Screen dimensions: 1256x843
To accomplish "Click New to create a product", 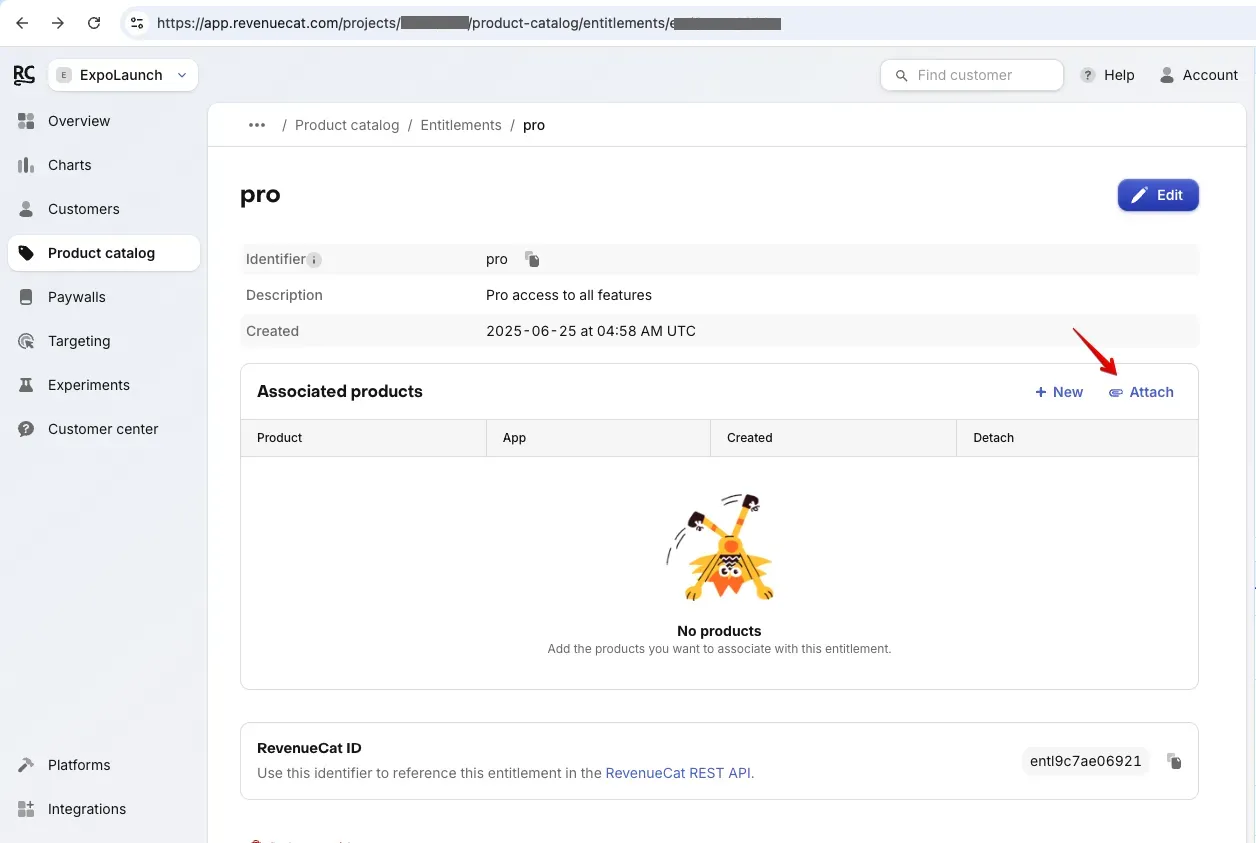I will point(1059,392).
